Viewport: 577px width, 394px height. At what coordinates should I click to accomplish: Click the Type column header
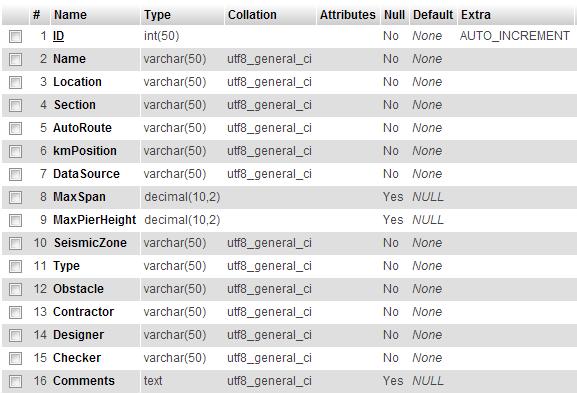pos(157,15)
